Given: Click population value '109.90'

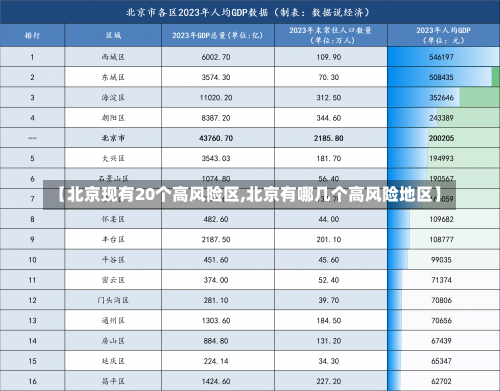Looking at the screenshot, I should click(x=329, y=57).
